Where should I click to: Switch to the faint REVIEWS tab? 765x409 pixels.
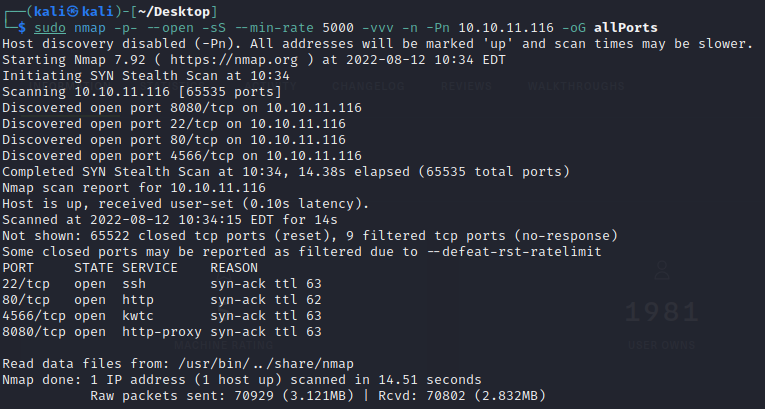pos(466,86)
